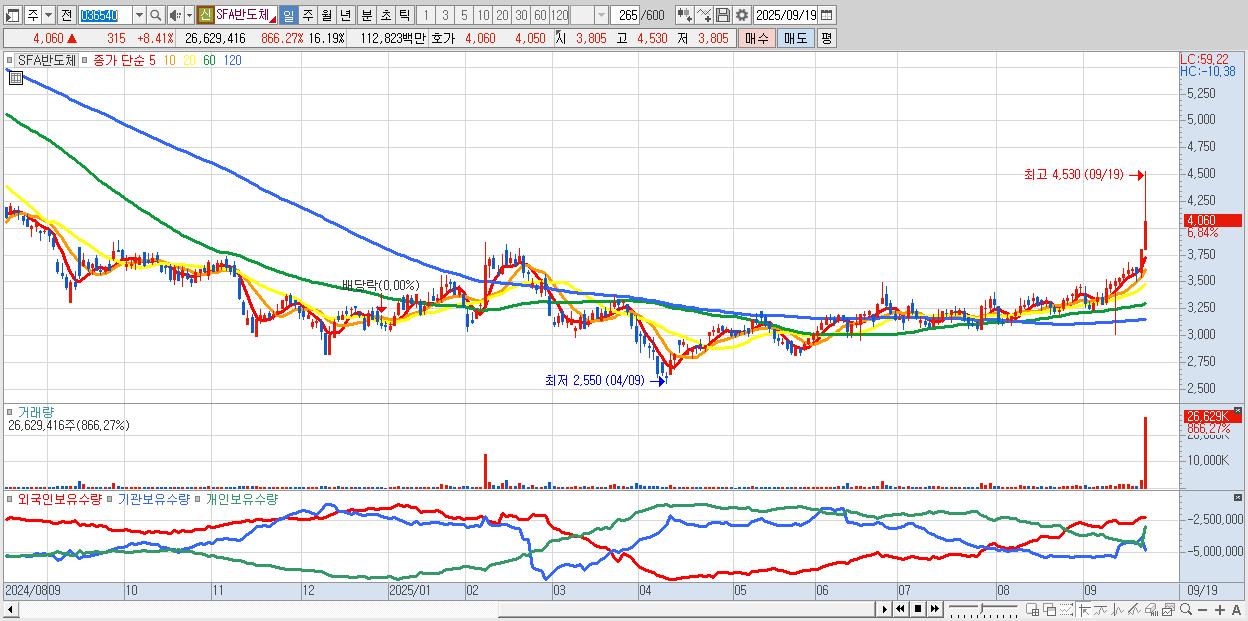Toggle the small square before SFA반도체 legend
The height and width of the screenshot is (621, 1248).
[10, 60]
